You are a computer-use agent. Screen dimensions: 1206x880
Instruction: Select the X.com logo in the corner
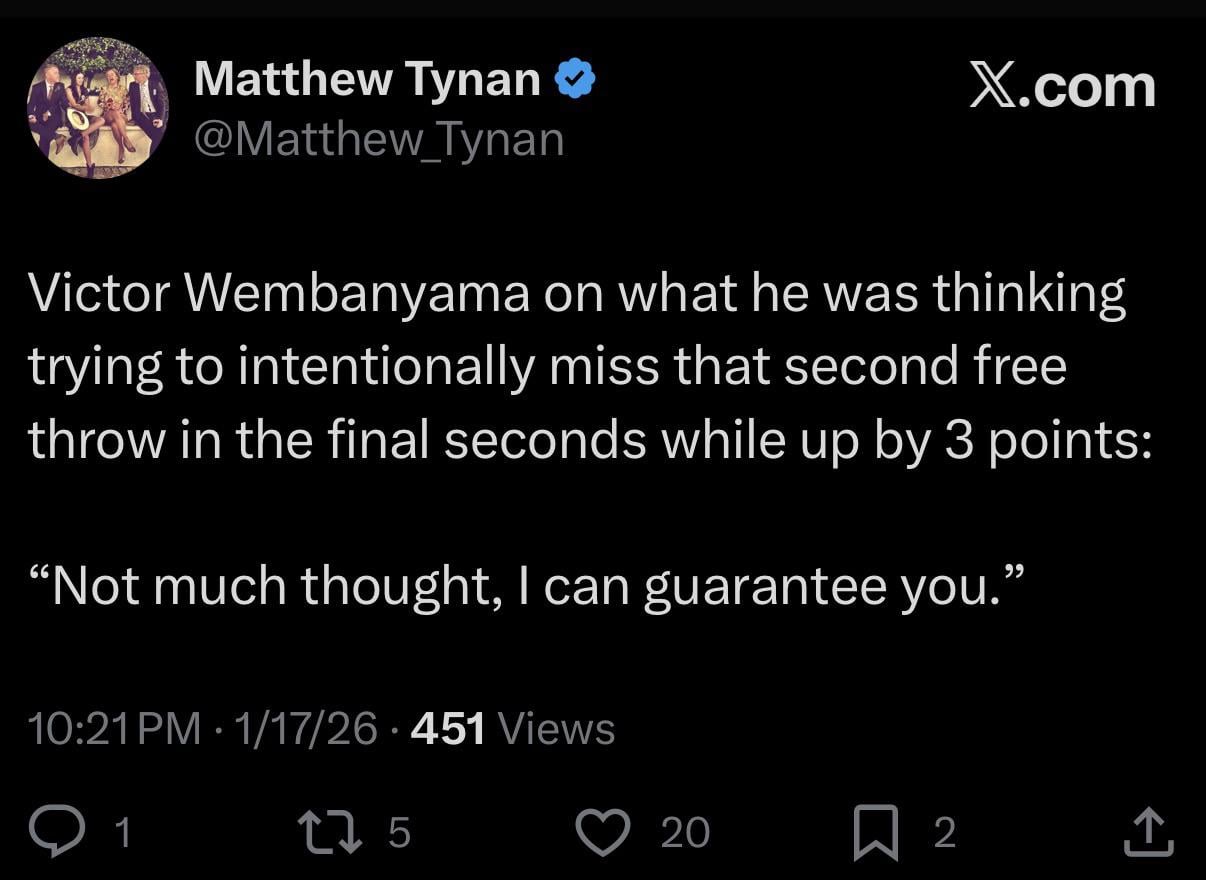(x=1063, y=86)
